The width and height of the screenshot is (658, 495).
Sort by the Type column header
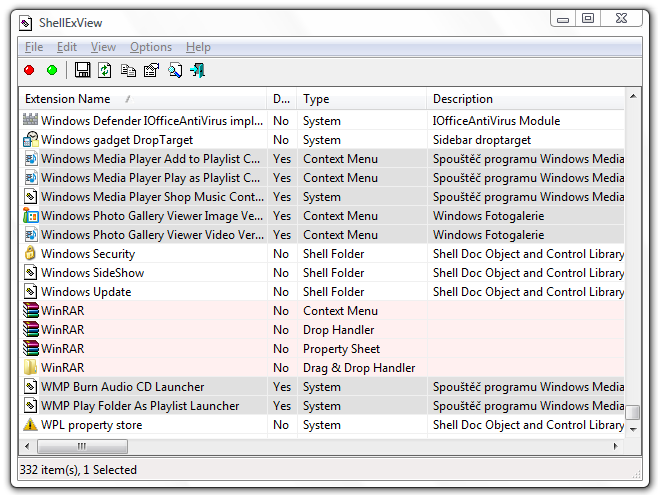click(x=362, y=99)
